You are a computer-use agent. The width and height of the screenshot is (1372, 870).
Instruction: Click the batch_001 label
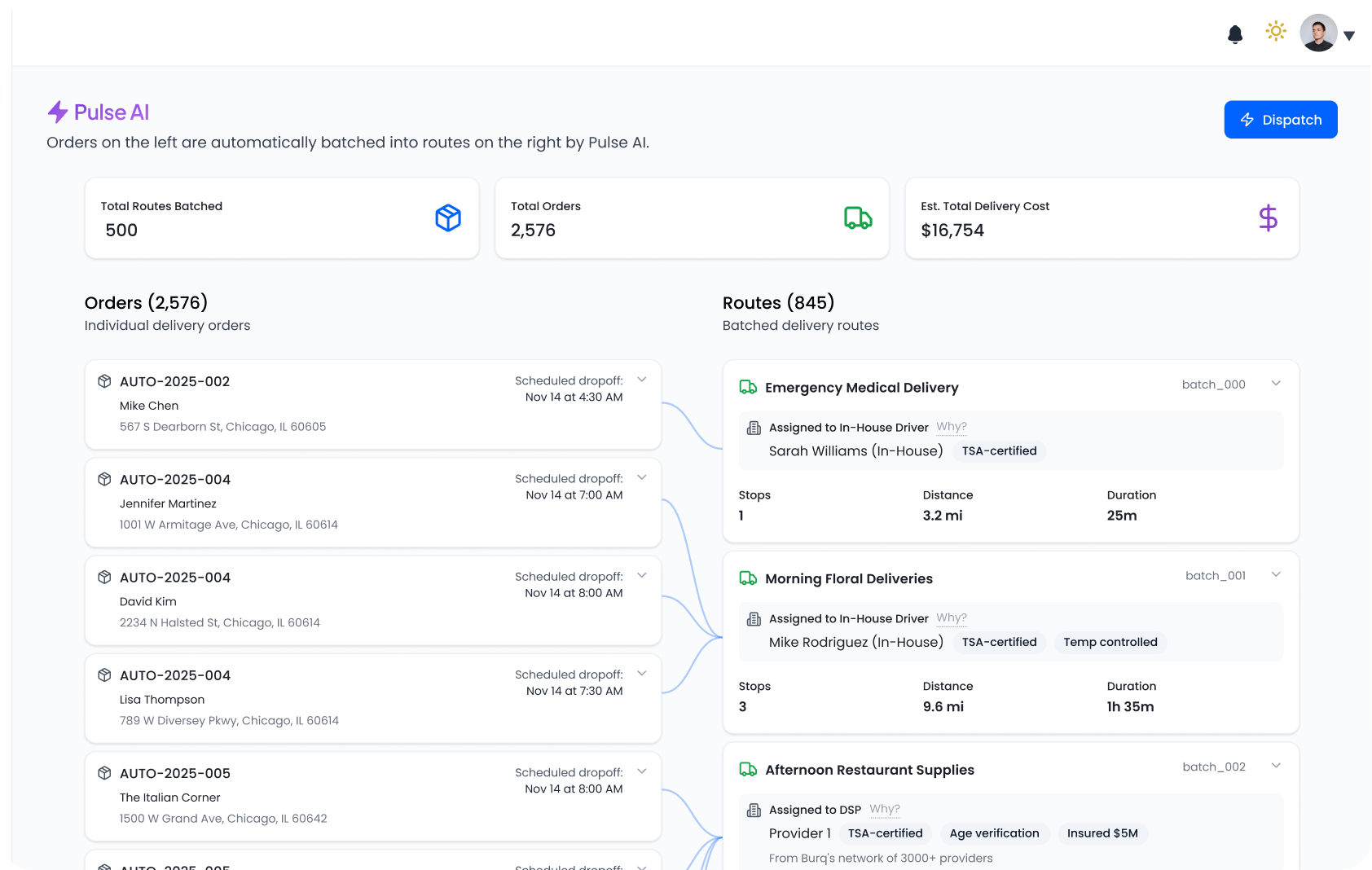1216,576
